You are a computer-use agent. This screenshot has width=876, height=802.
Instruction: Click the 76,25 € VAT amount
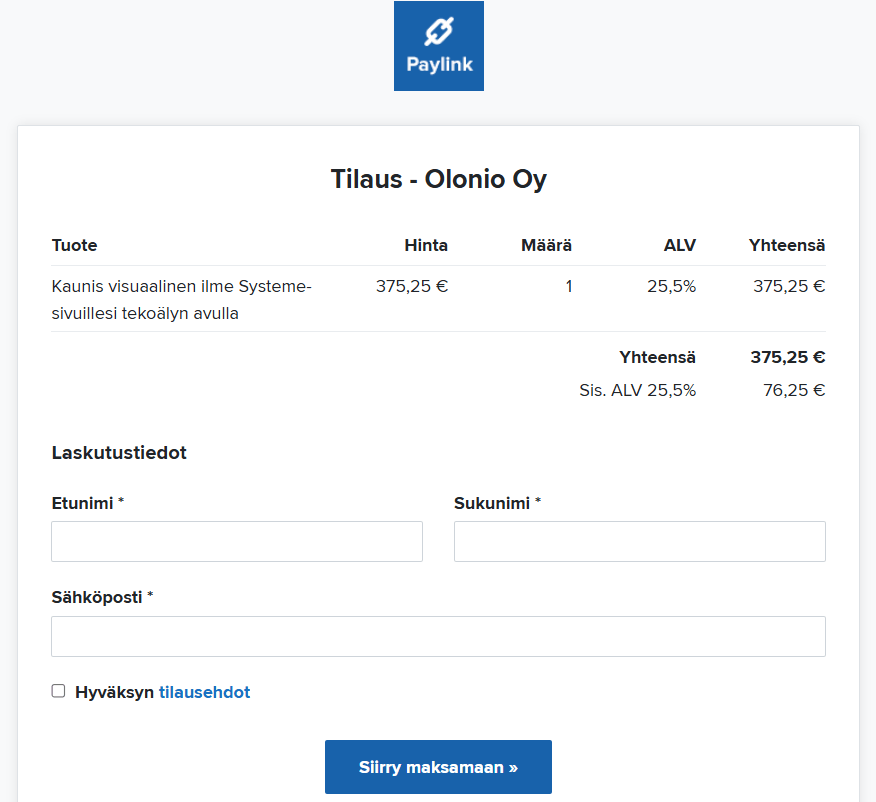[x=794, y=390]
